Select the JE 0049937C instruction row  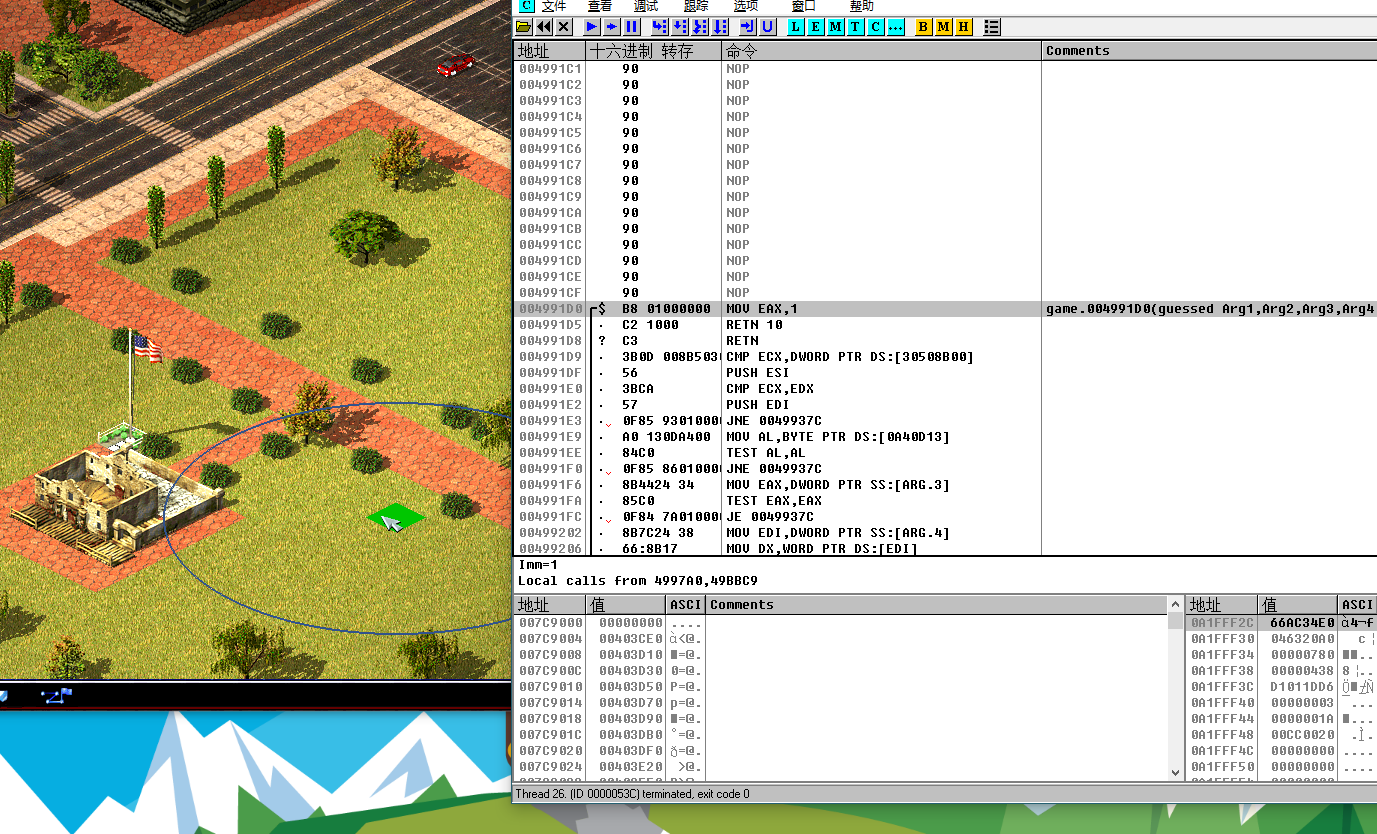pos(945,517)
